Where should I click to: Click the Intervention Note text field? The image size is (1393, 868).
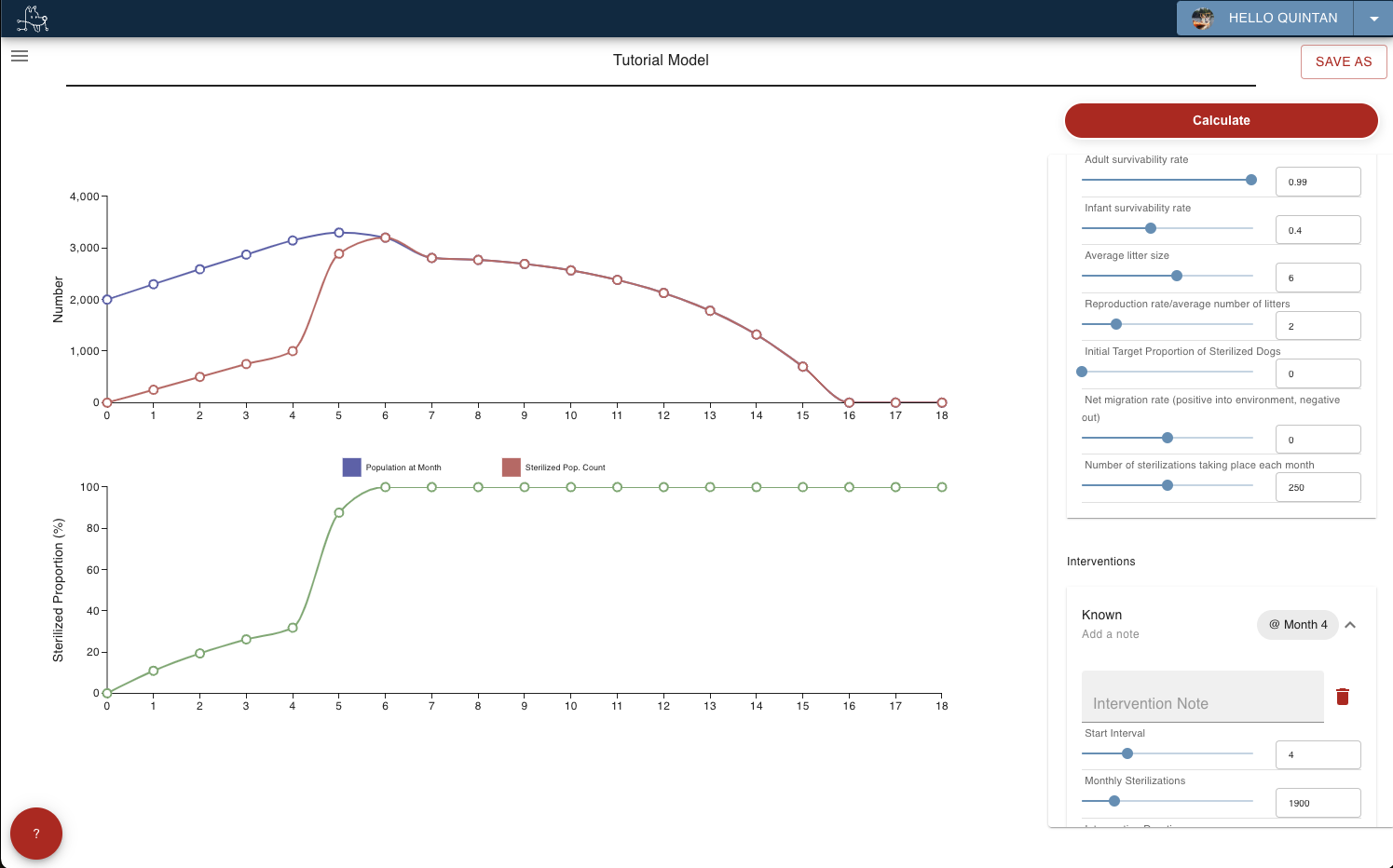[1202, 697]
